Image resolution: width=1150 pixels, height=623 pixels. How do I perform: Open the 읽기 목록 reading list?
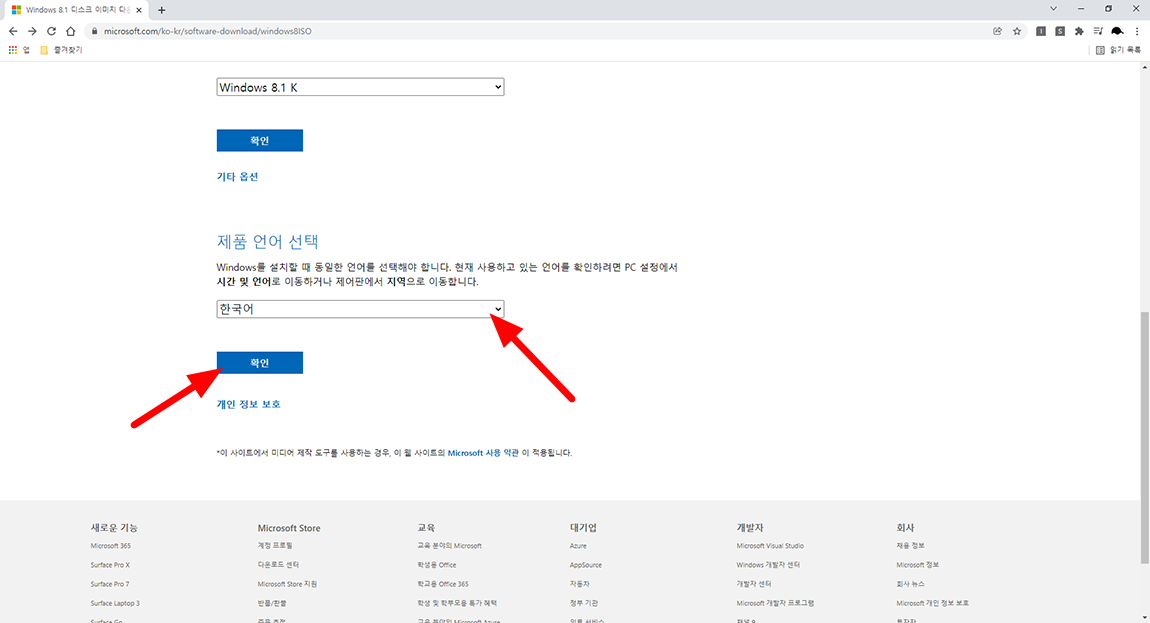[x=1118, y=50]
